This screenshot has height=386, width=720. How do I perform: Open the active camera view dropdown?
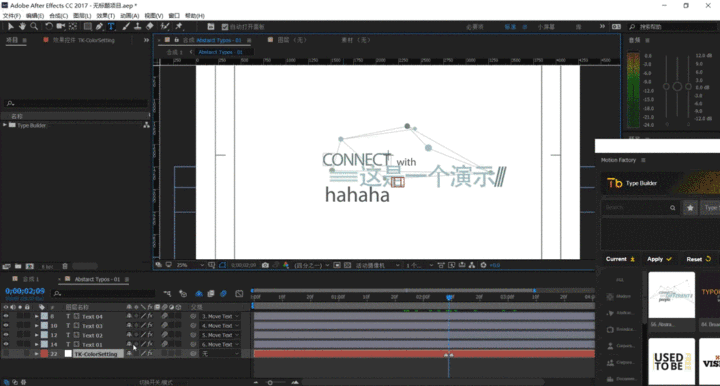[377, 265]
